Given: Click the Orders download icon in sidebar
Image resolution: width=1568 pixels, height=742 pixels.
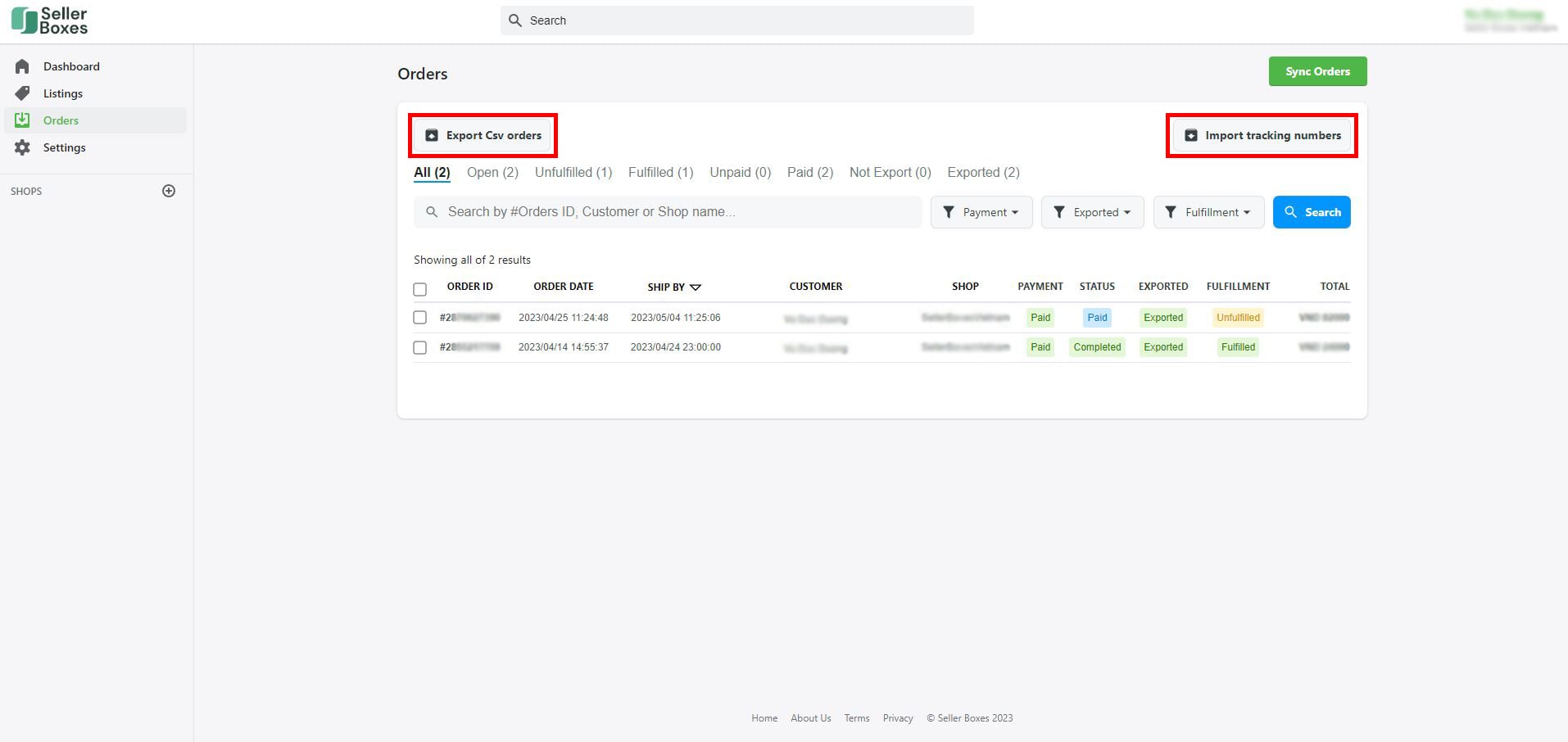Looking at the screenshot, I should pos(24,120).
